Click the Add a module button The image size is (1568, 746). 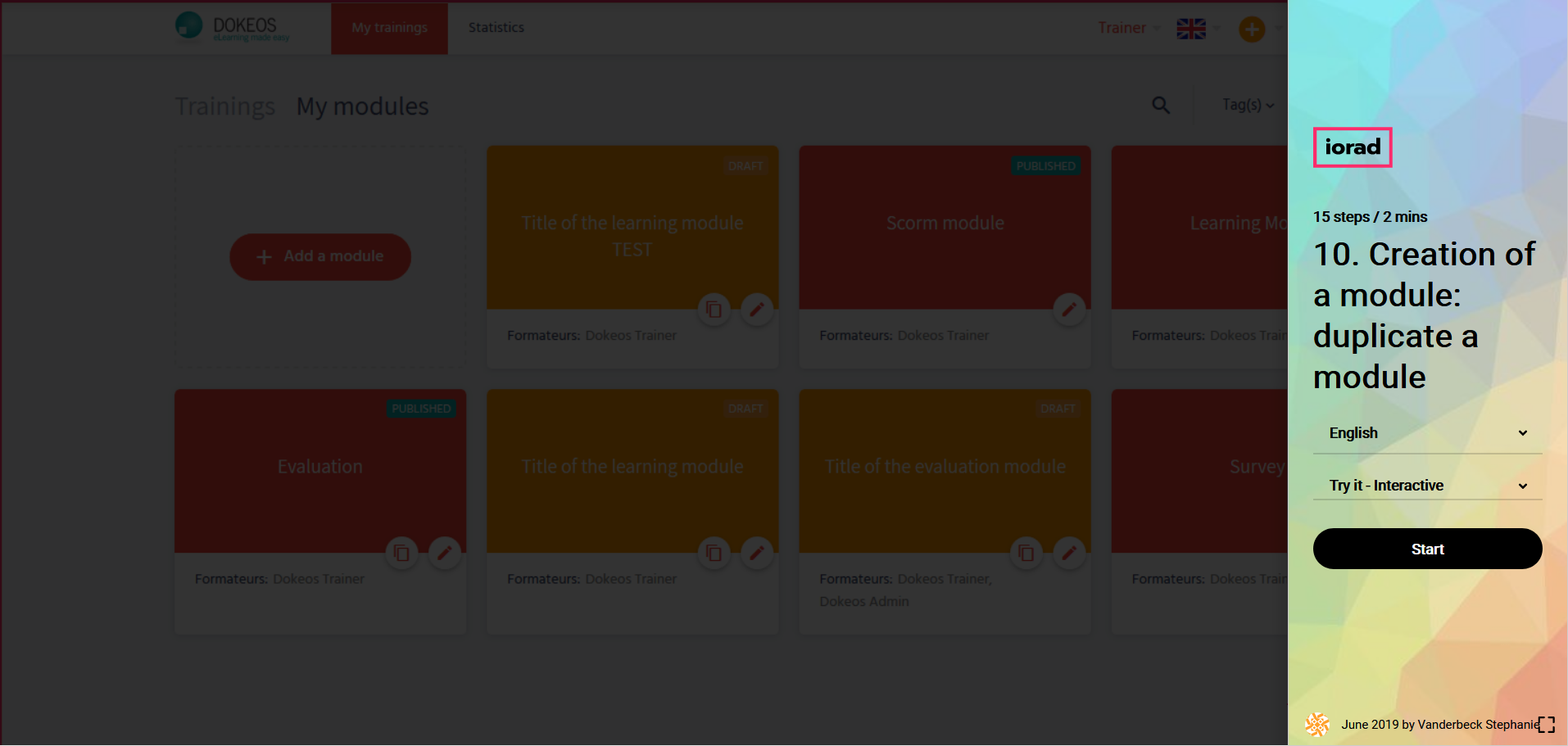(320, 257)
